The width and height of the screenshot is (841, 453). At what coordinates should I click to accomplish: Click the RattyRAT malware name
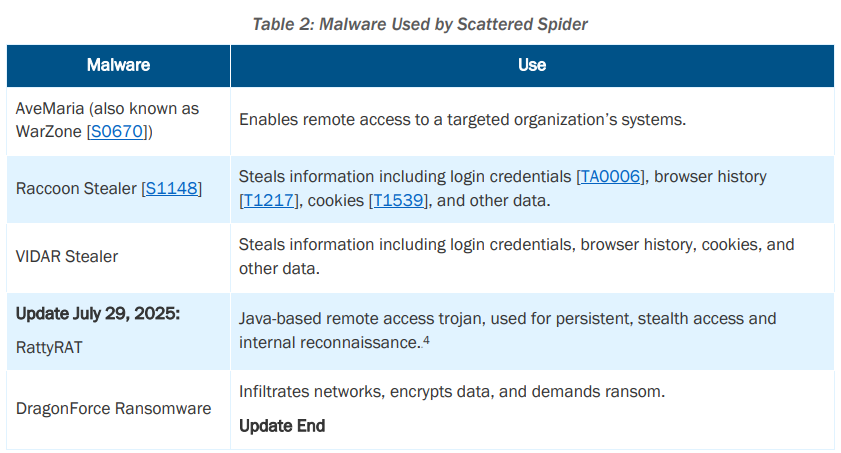[x=49, y=347]
